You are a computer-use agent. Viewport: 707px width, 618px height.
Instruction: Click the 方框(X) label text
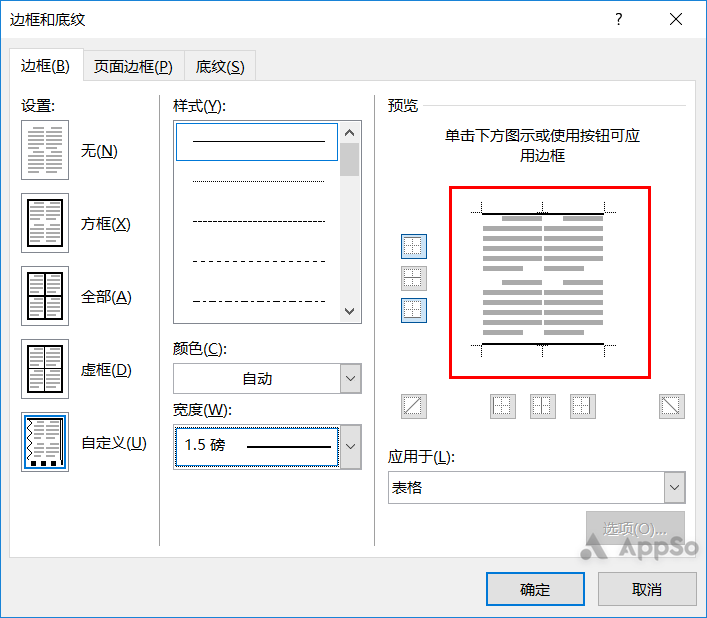point(106,224)
